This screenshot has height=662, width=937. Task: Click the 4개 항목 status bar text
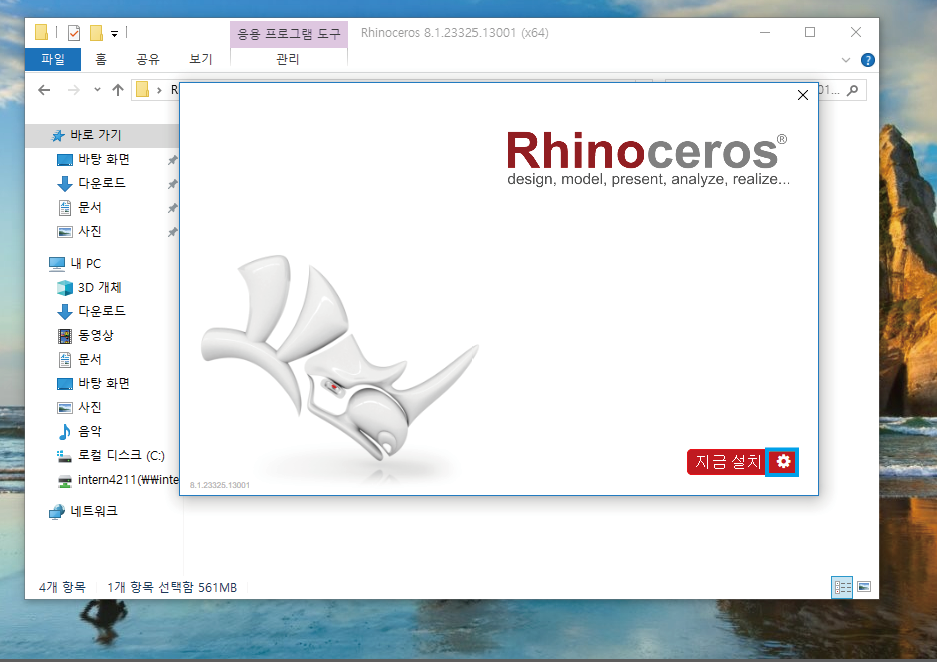coord(62,587)
